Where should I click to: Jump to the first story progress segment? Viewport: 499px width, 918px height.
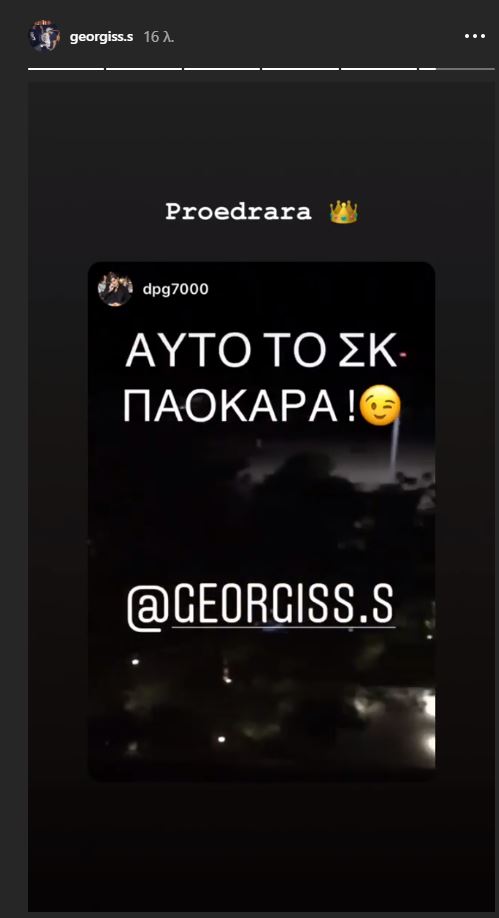click(x=66, y=69)
